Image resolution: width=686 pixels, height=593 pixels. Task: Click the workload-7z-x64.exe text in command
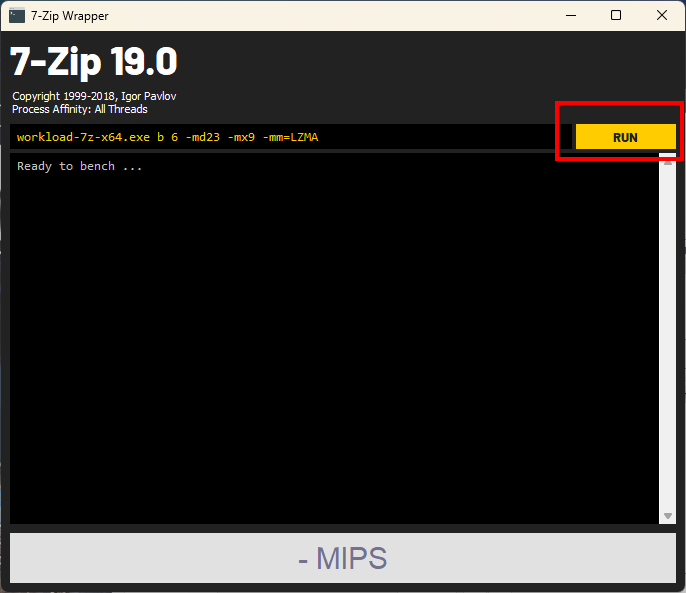pyautogui.click(x=83, y=137)
